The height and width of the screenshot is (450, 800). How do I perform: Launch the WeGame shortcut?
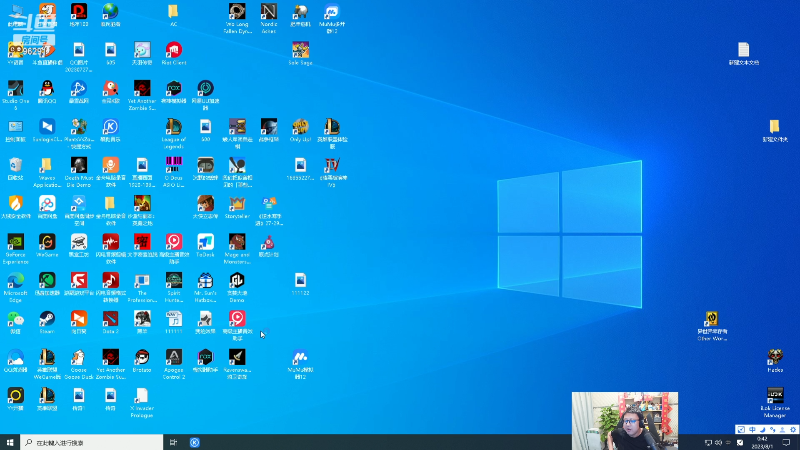(47, 245)
